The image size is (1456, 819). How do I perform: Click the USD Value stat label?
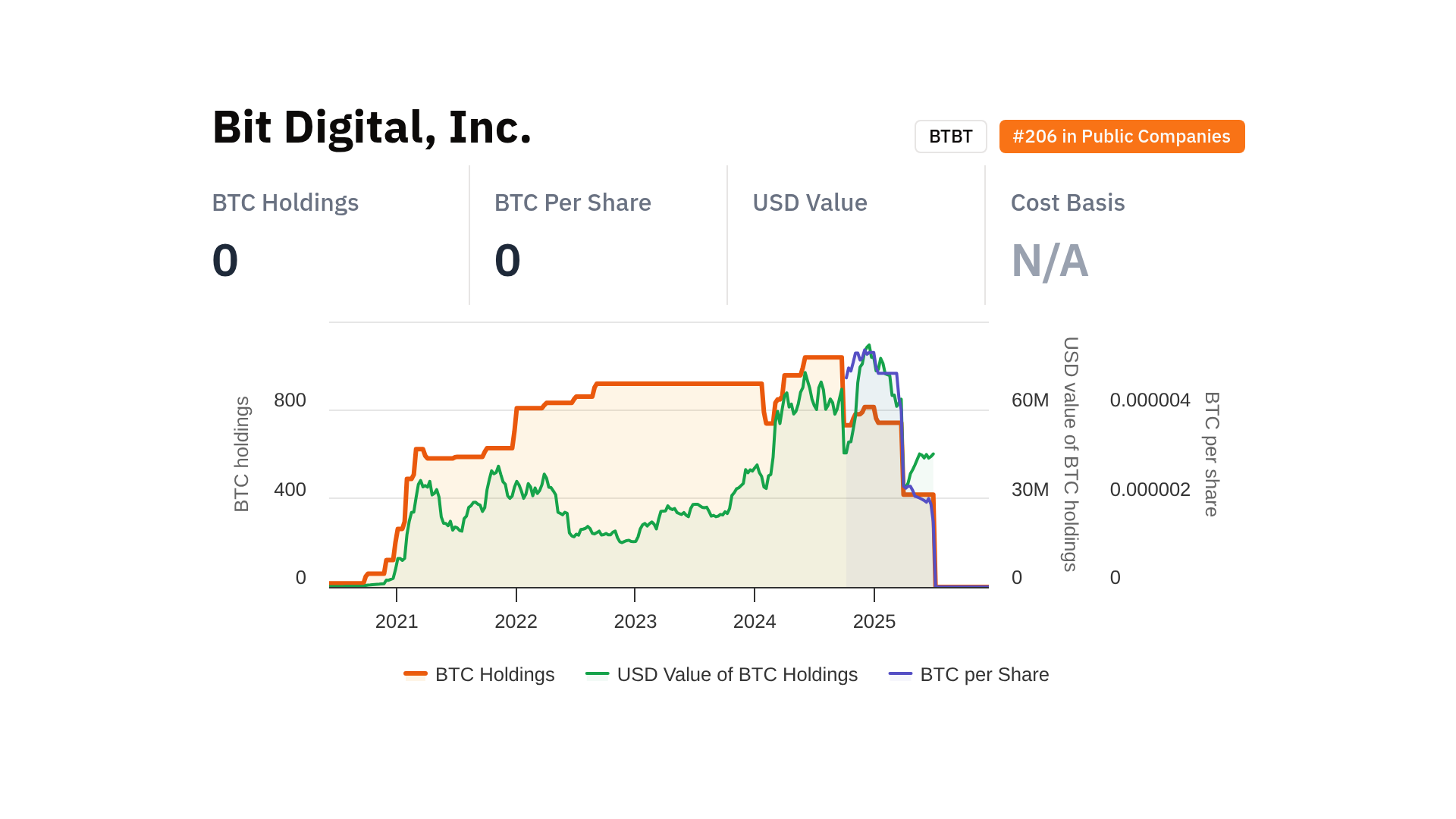[809, 202]
